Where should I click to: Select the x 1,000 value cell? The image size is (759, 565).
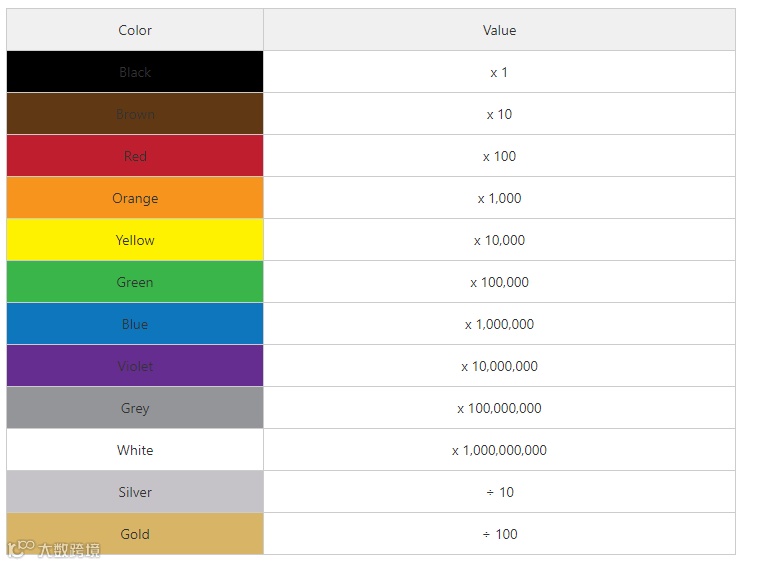[x=500, y=198]
